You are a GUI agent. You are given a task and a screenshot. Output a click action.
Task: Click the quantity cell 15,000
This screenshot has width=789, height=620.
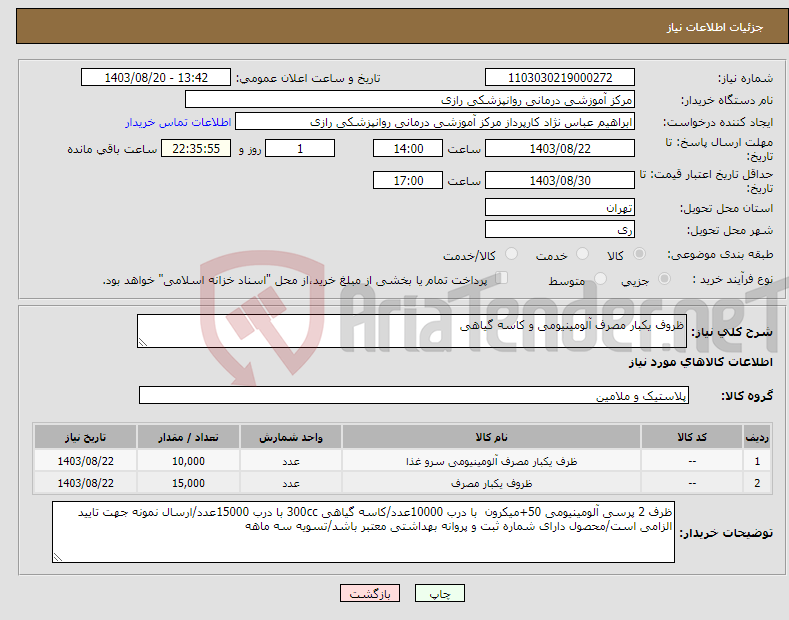pos(188,483)
